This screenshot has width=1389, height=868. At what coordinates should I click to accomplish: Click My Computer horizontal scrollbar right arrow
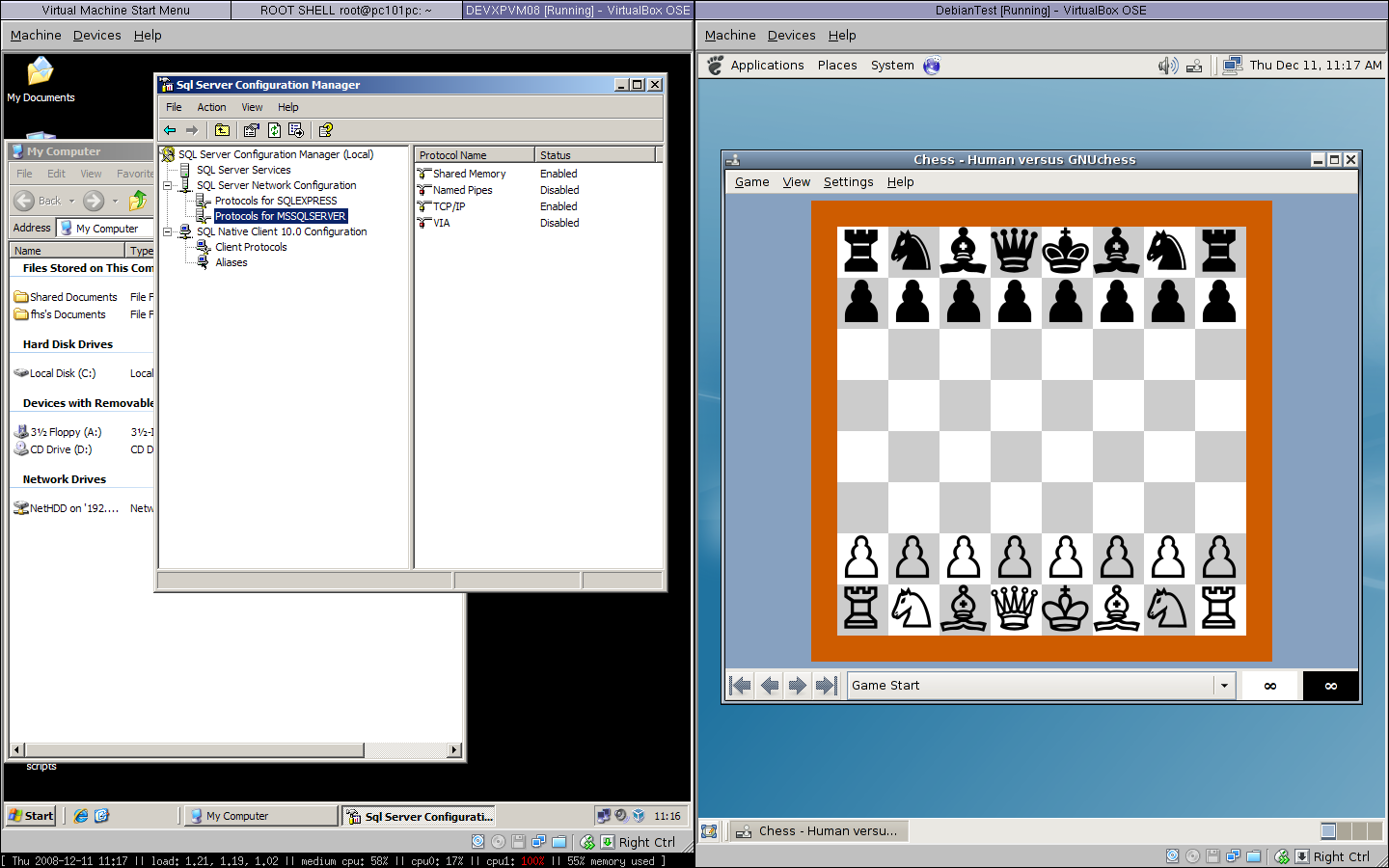click(455, 749)
